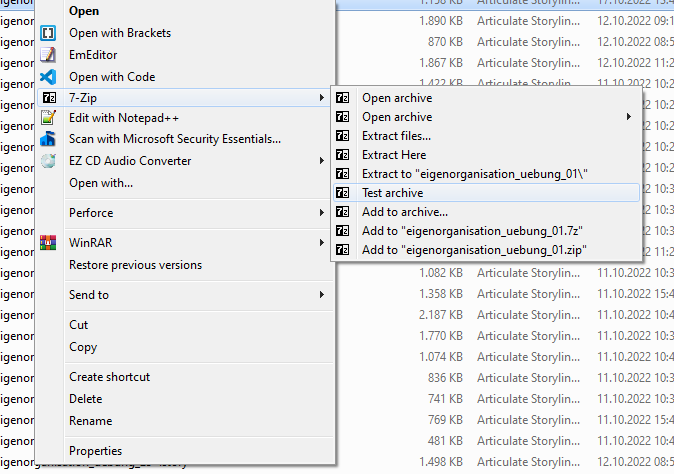Click Rename in the context menu
The image size is (674, 474).
pyautogui.click(x=90, y=421)
